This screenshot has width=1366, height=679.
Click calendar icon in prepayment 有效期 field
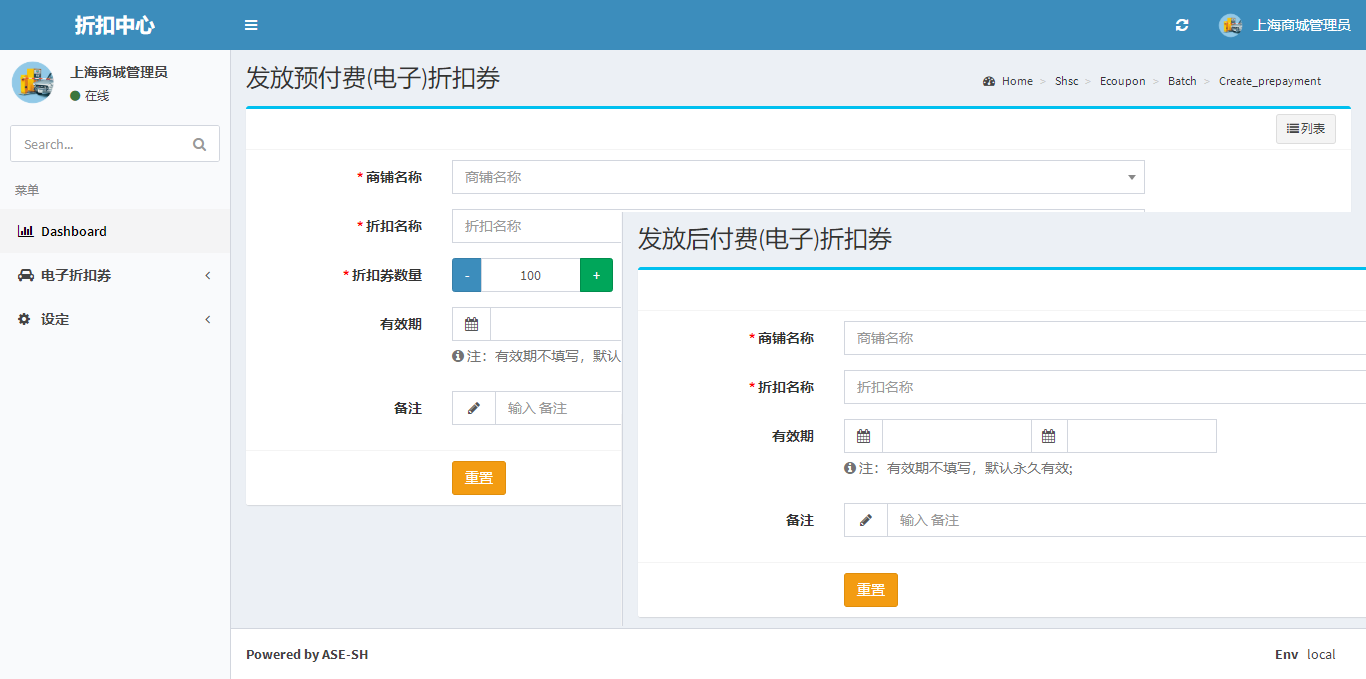[x=471, y=324]
